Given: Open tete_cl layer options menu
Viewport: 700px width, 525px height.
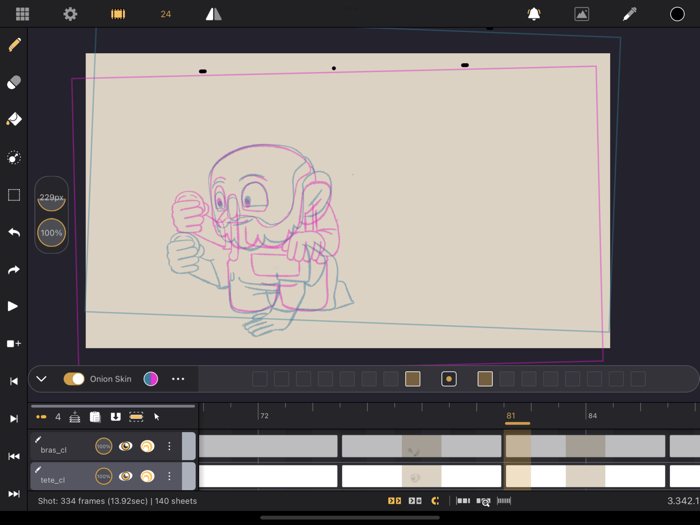Looking at the screenshot, I should pos(169,476).
